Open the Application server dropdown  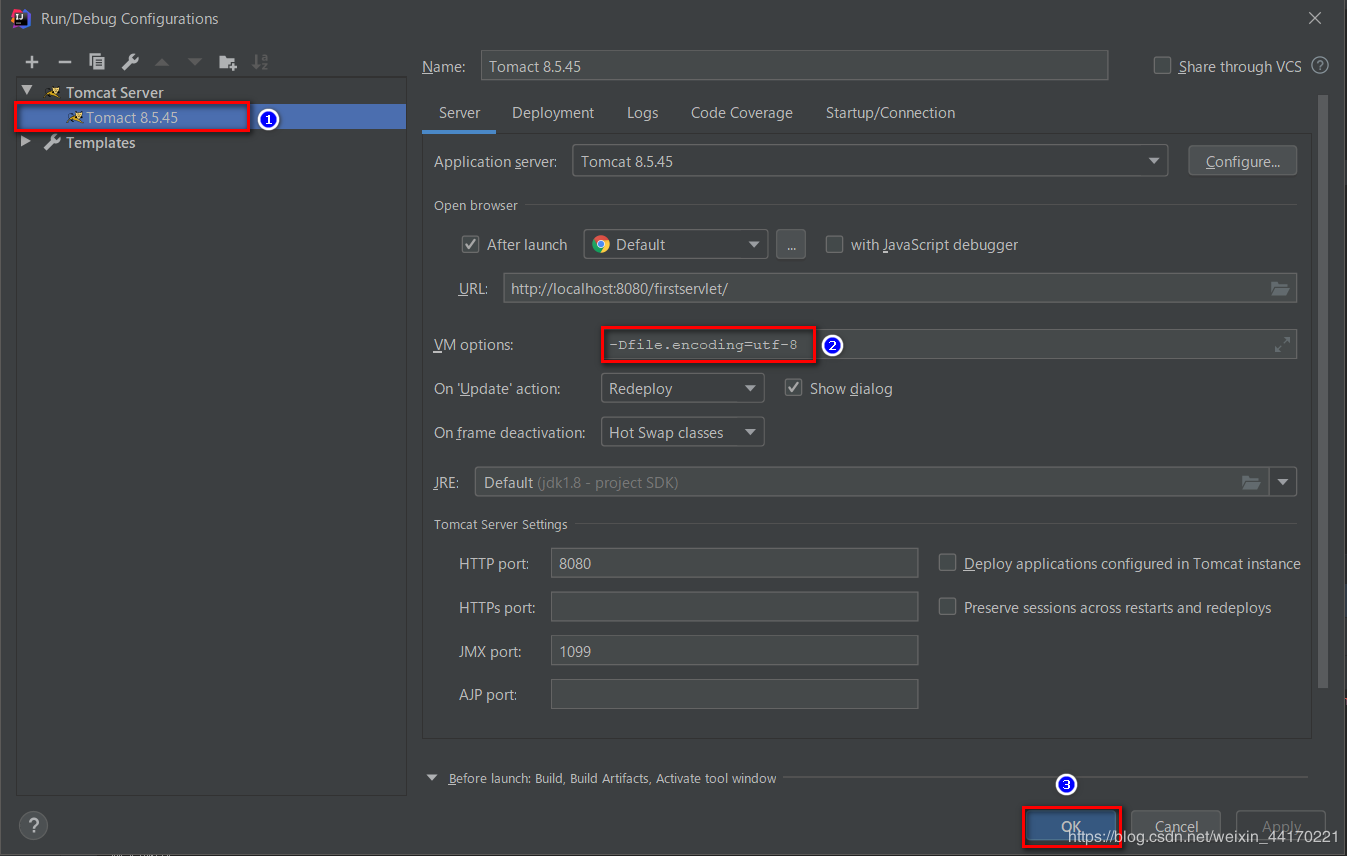(x=869, y=161)
